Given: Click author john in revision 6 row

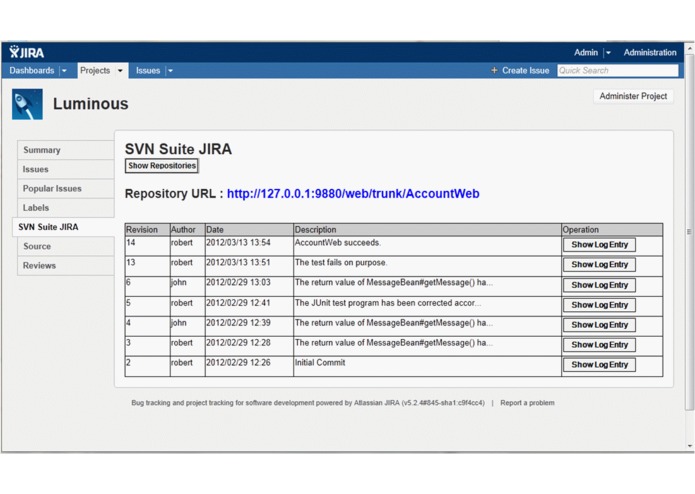Looking at the screenshot, I should 187,286.
